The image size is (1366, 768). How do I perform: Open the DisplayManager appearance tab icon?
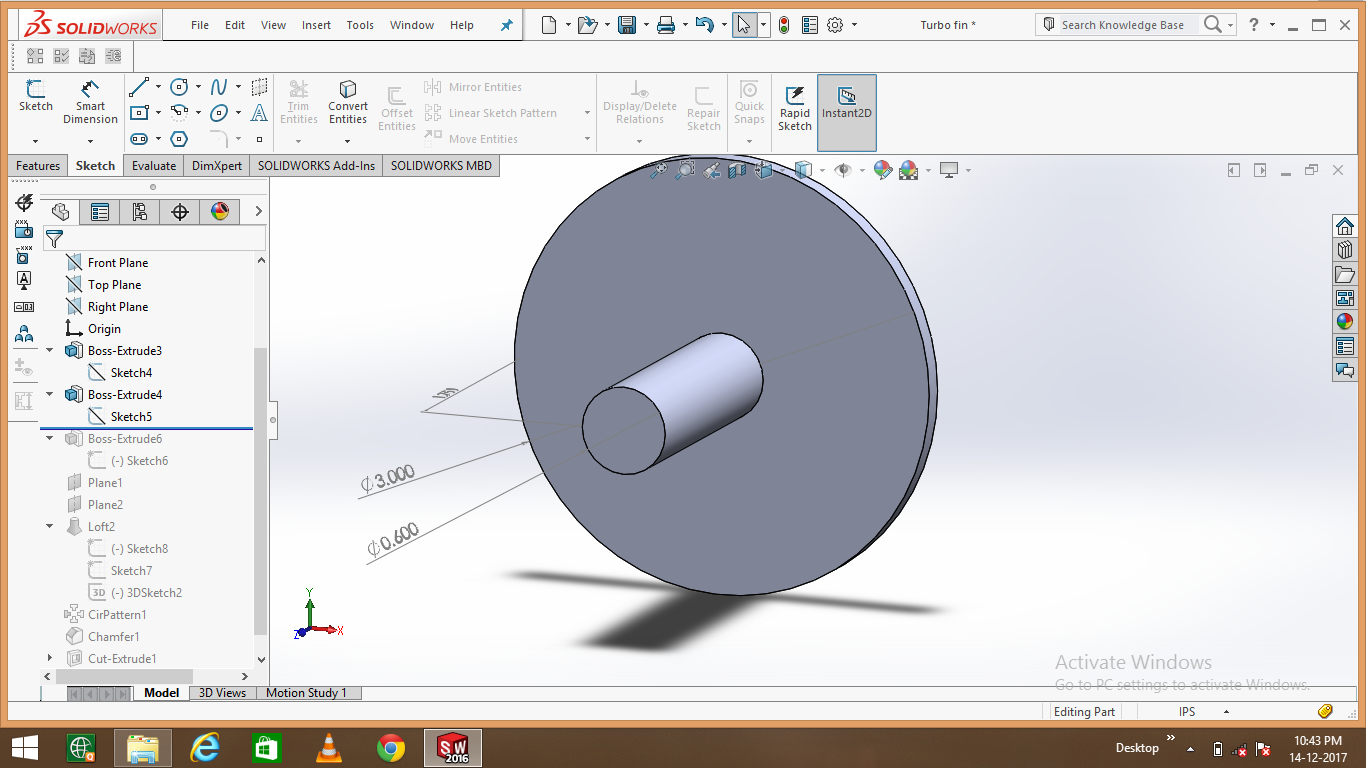pos(220,211)
